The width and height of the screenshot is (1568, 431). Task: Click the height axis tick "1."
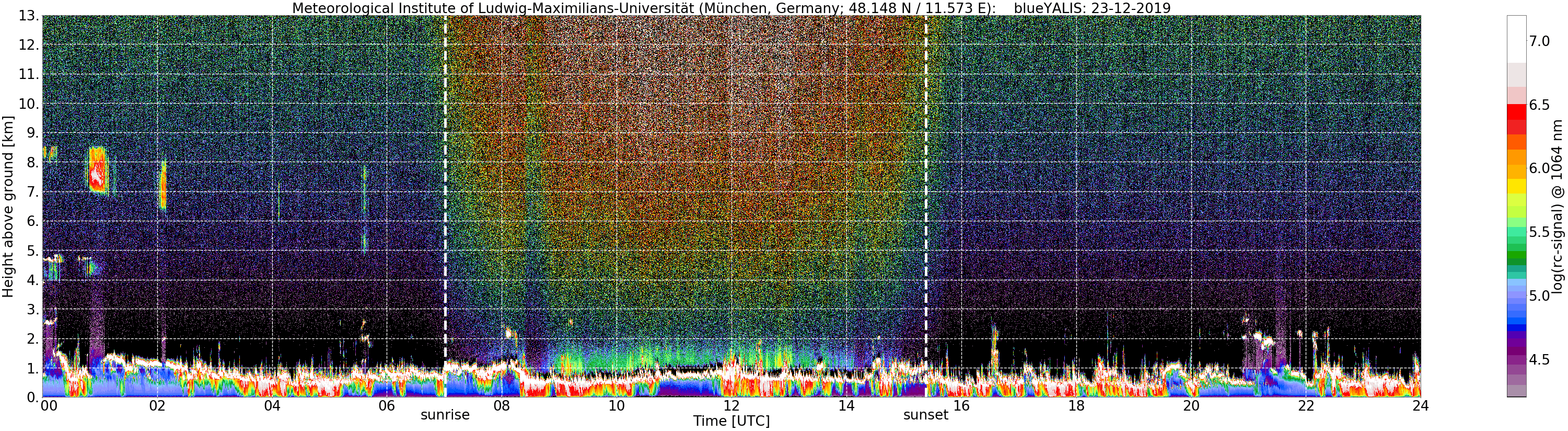tap(33, 368)
